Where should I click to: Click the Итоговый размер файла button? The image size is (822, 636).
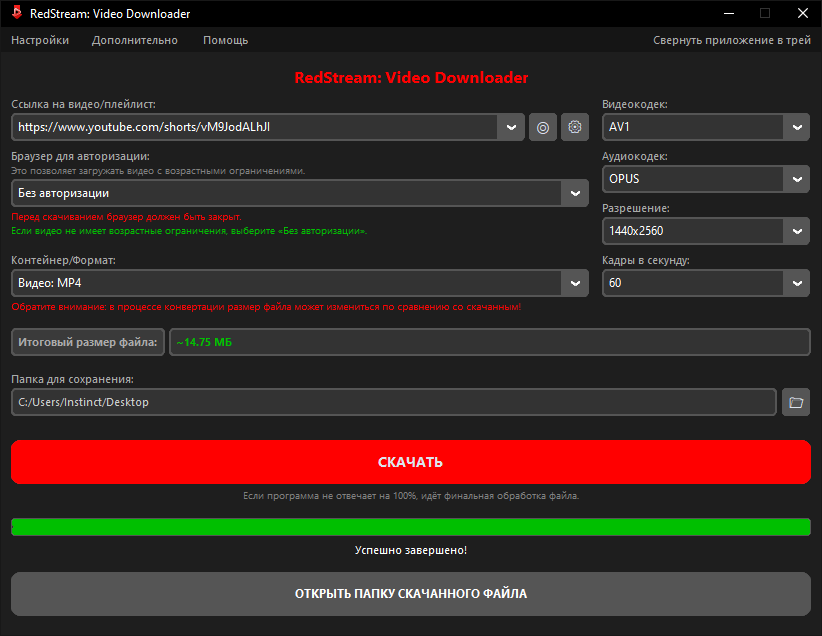pos(88,342)
